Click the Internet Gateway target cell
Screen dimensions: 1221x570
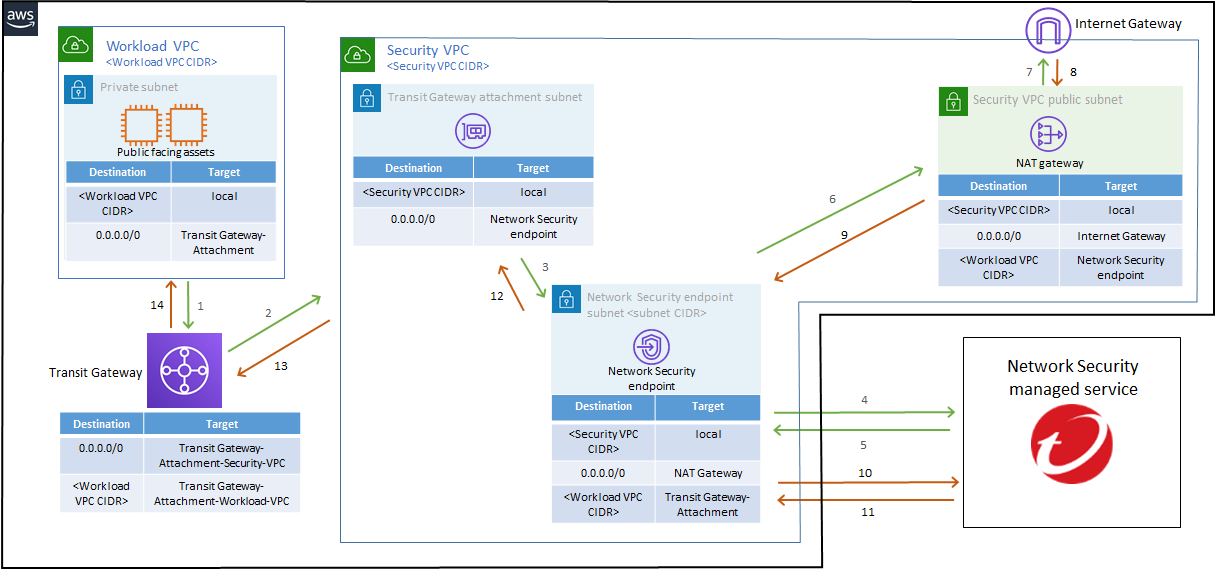tap(1121, 236)
